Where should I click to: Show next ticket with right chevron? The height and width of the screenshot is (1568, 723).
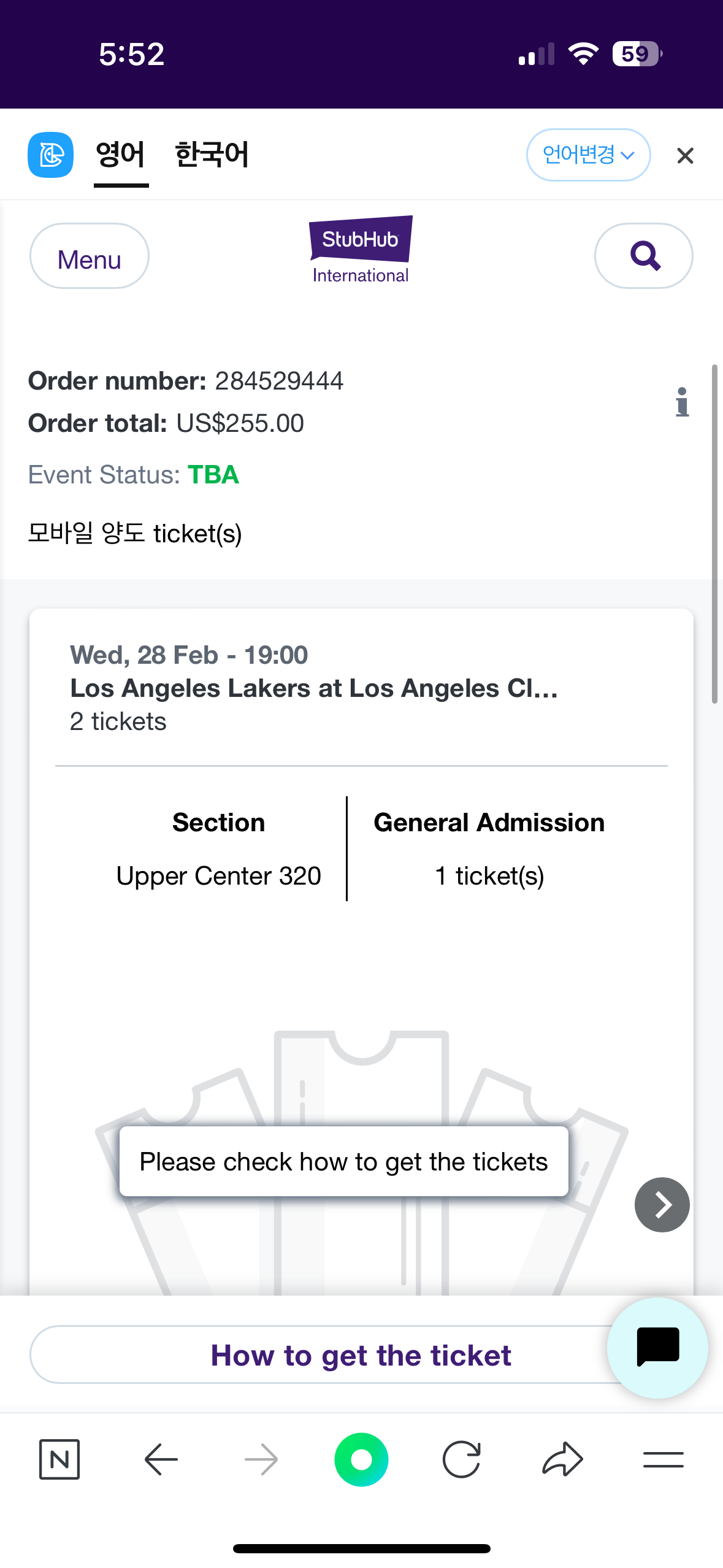point(662,1204)
